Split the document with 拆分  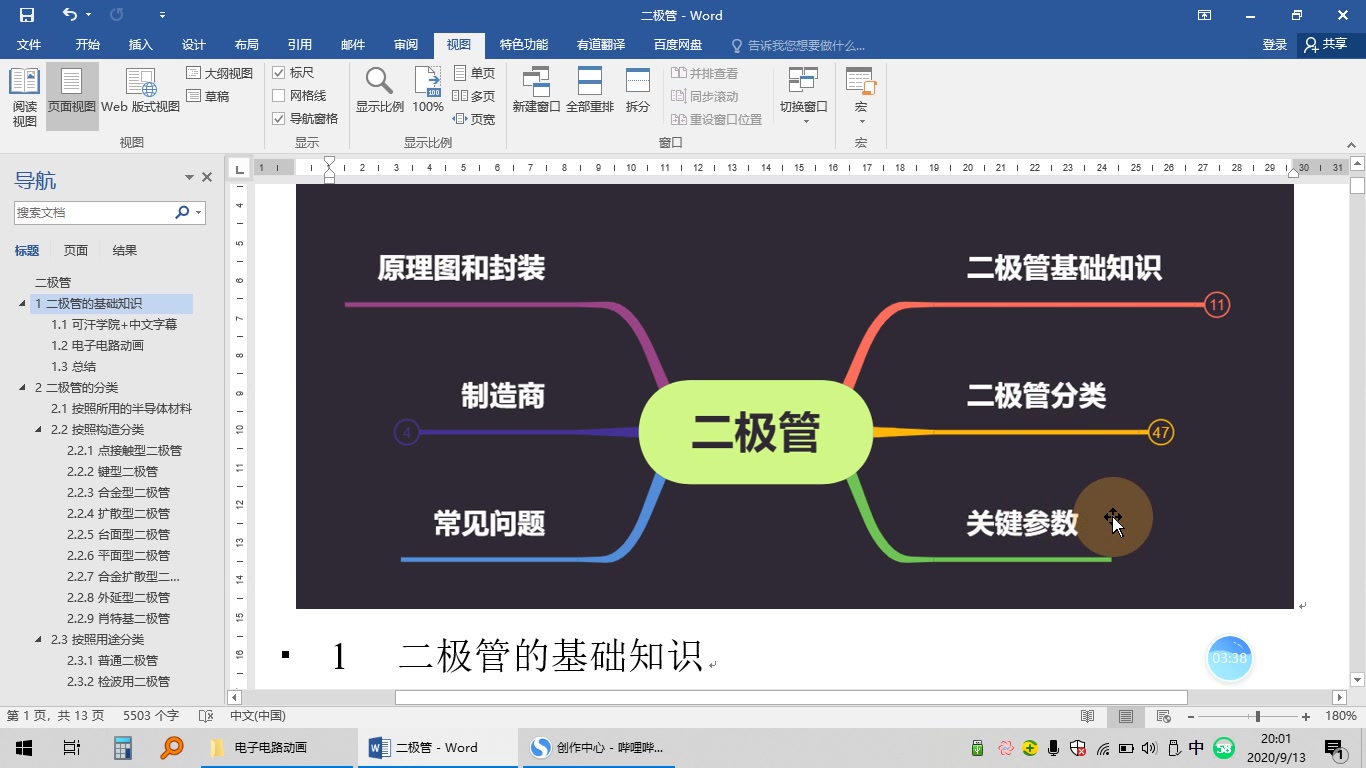pyautogui.click(x=637, y=90)
